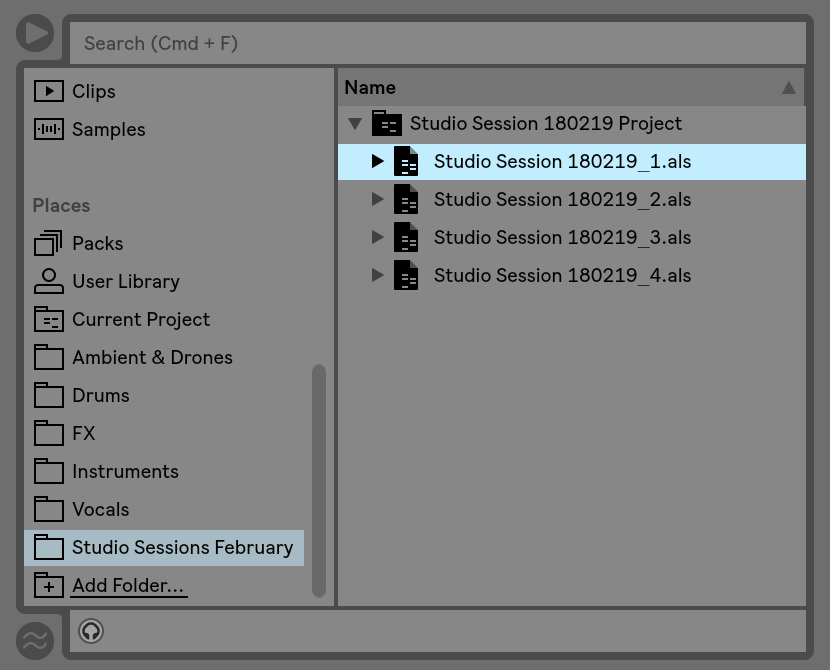Open Packs via its stacked icon
The height and width of the screenshot is (670, 830).
coord(48,243)
